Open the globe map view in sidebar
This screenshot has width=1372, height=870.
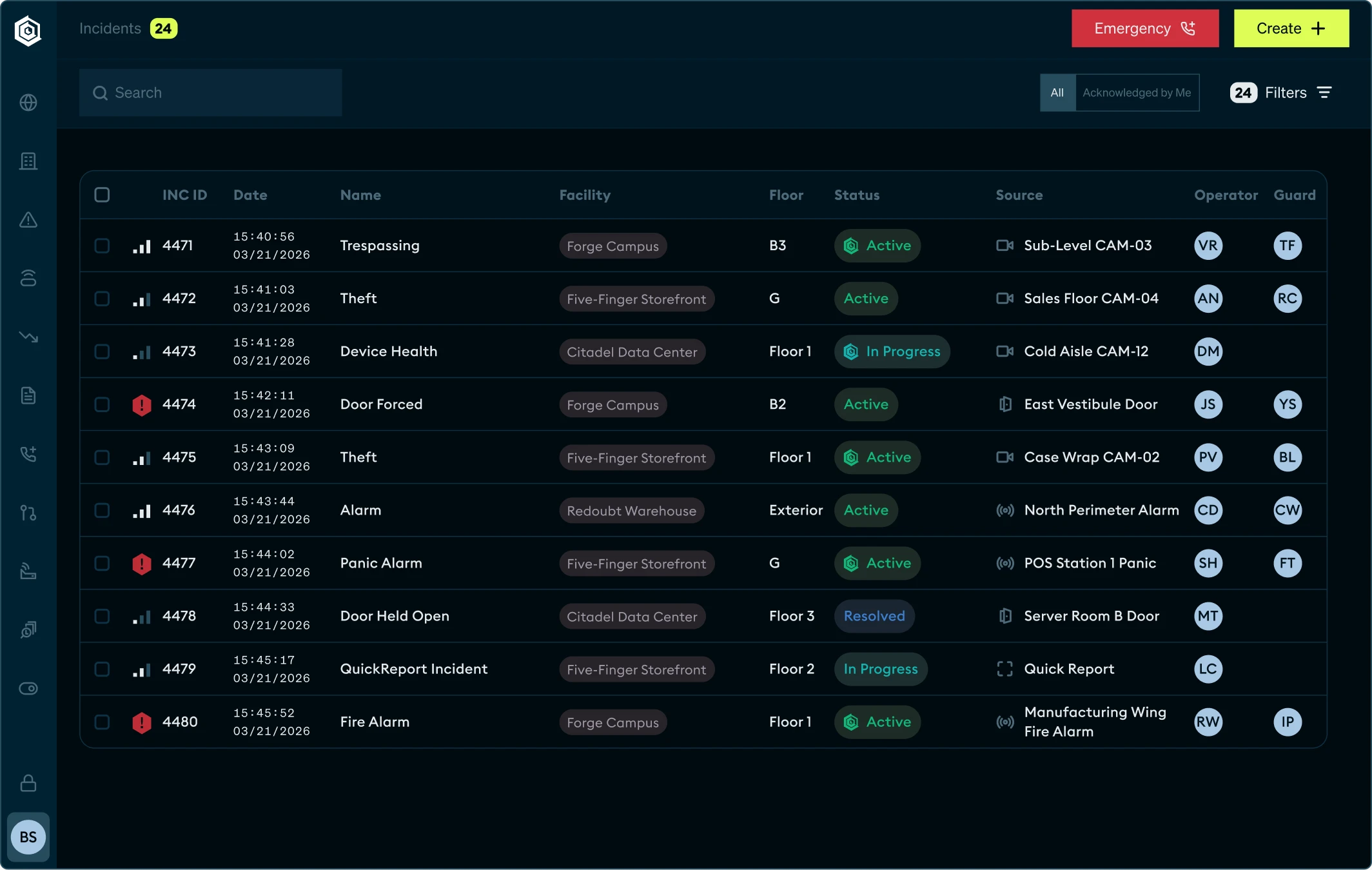[28, 103]
